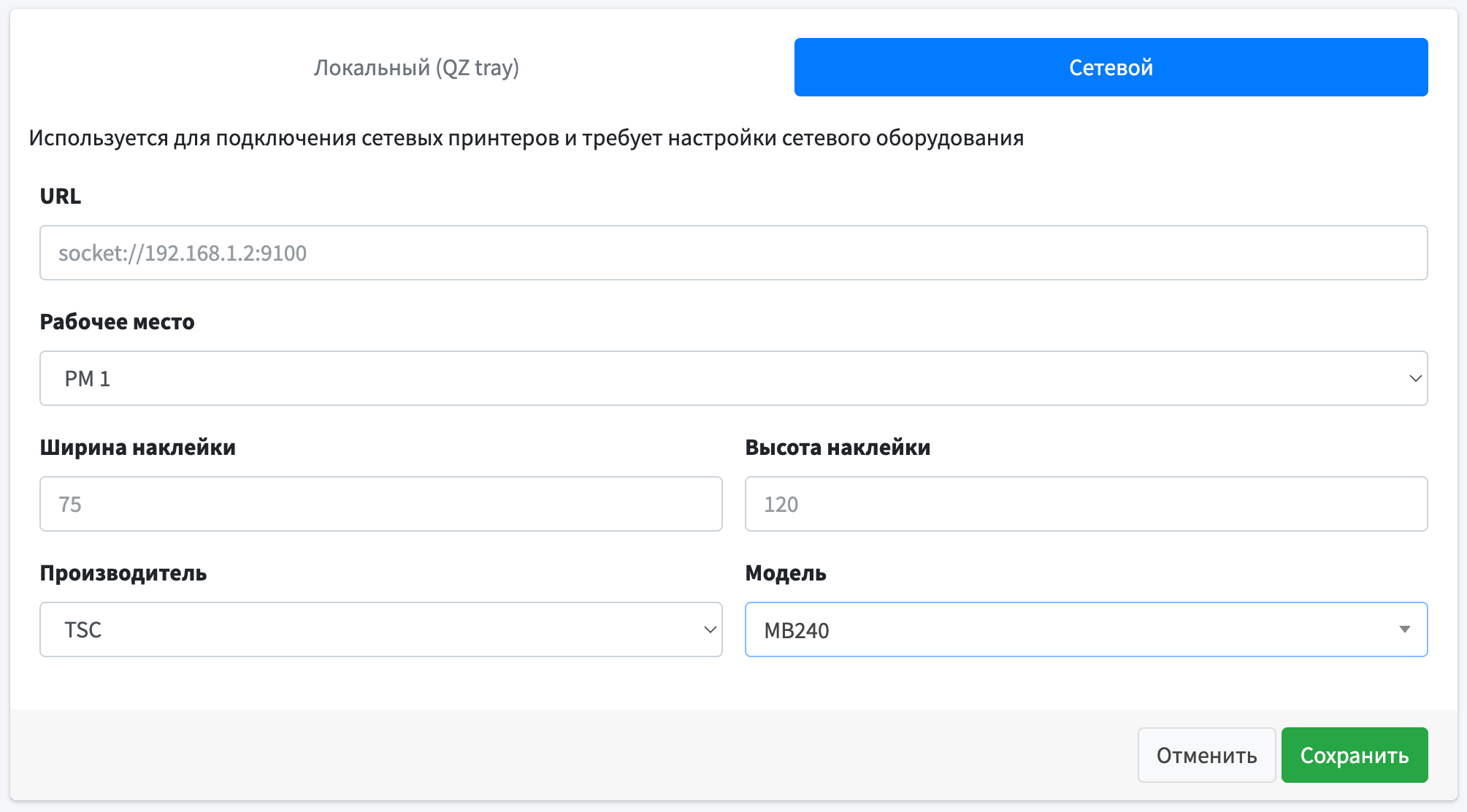Image resolution: width=1467 pixels, height=812 pixels.
Task: Click the 'Модель' label above MB240
Action: pyautogui.click(x=785, y=573)
